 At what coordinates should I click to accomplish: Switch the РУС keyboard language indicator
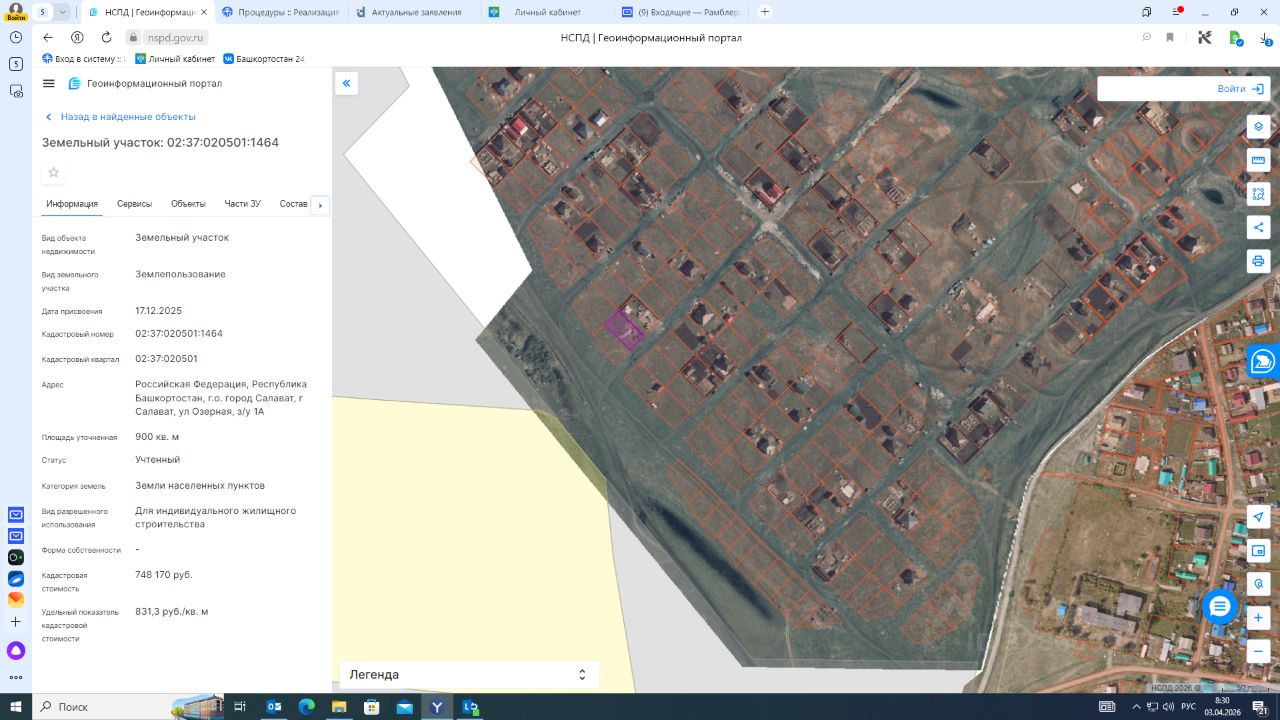1188,707
